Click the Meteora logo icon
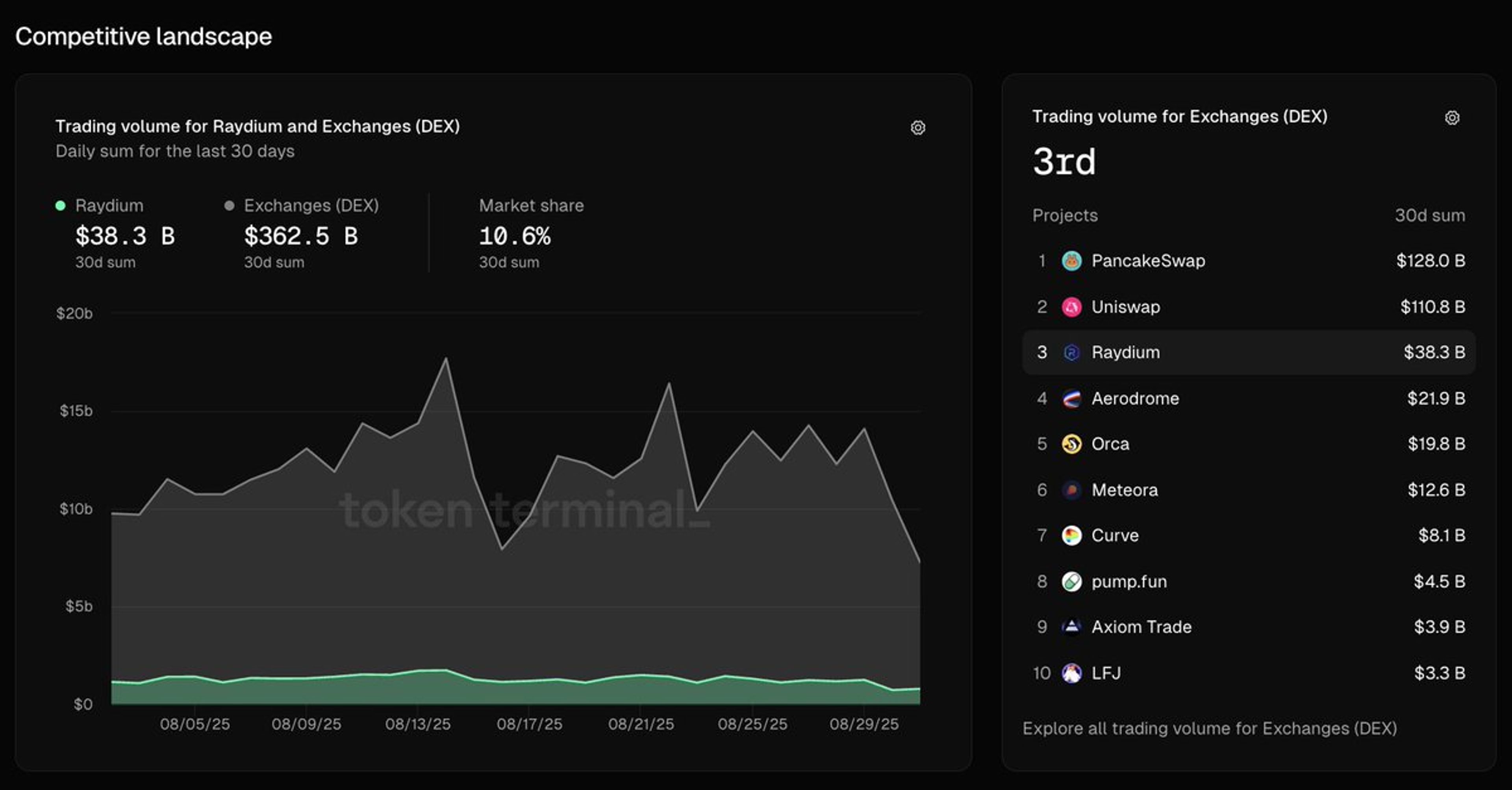This screenshot has height=790, width=1512. point(1072,490)
